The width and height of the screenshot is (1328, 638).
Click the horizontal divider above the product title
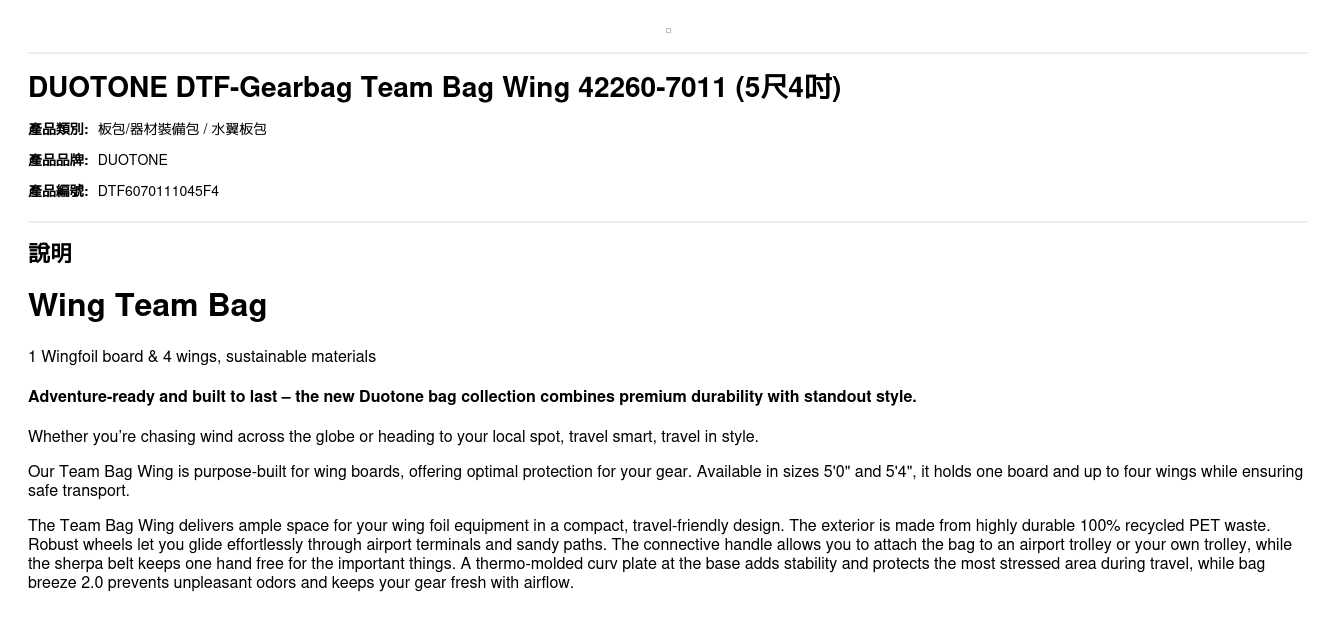pyautogui.click(x=668, y=53)
